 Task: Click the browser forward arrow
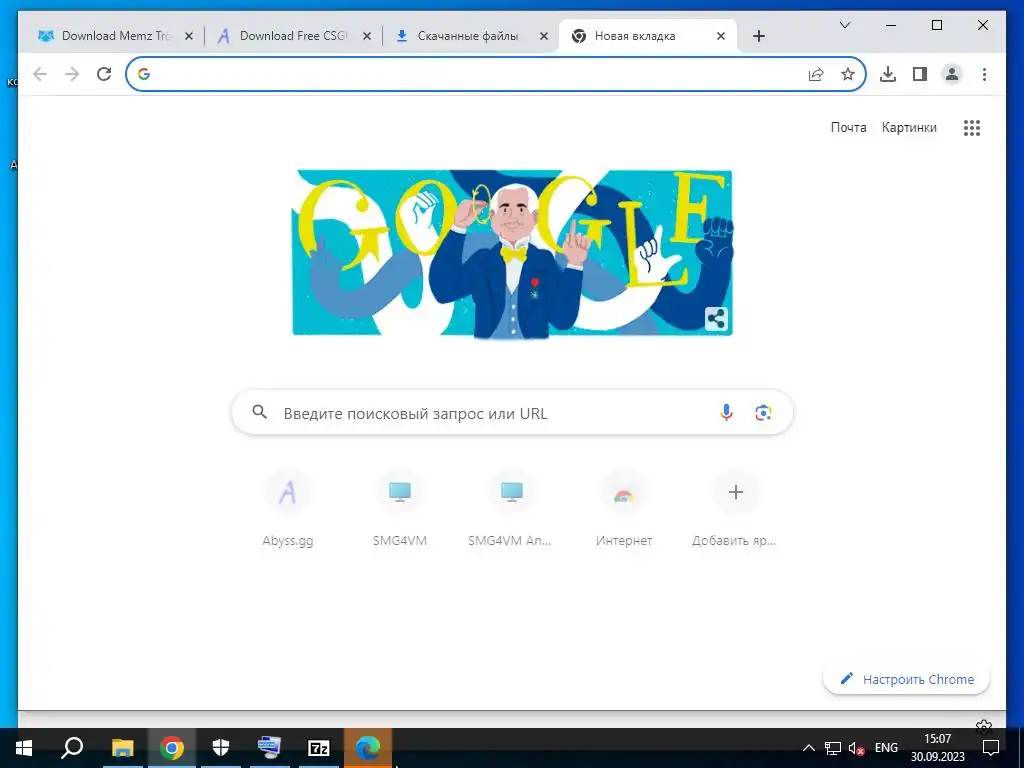[72, 74]
